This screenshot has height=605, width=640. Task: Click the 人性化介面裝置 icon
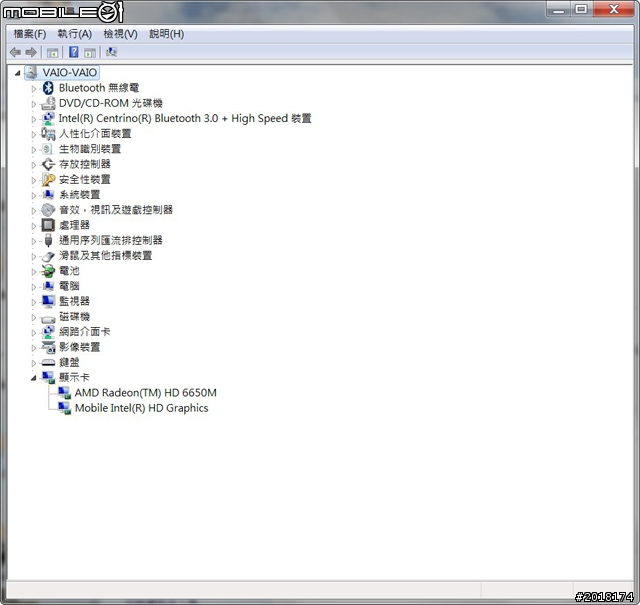[x=48, y=133]
